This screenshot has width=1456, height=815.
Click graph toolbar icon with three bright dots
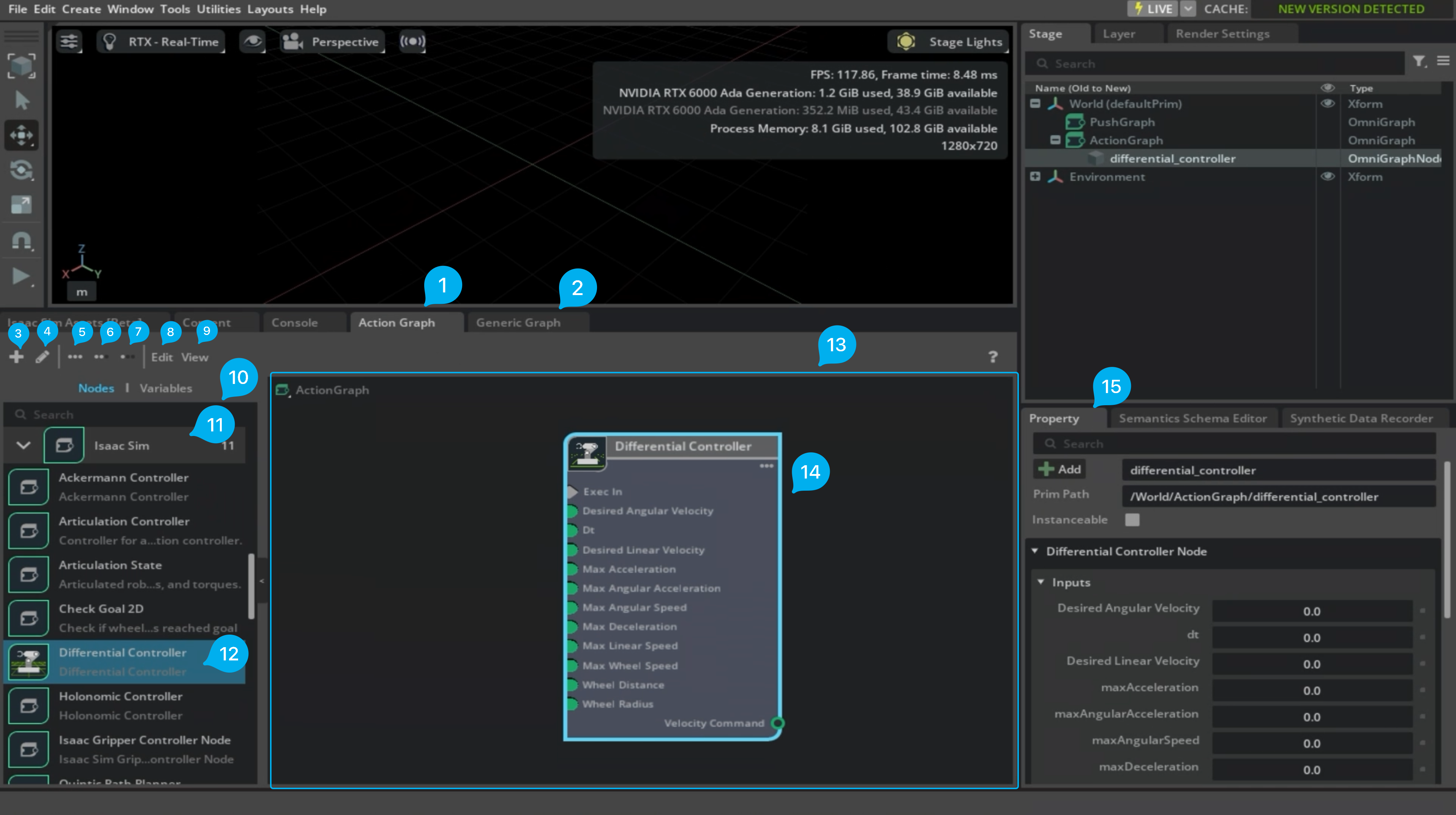coord(74,357)
